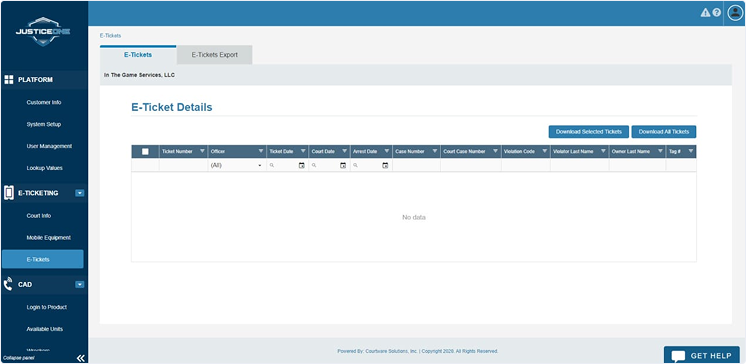
Task: Open User Management in the sidebar
Action: coord(49,146)
